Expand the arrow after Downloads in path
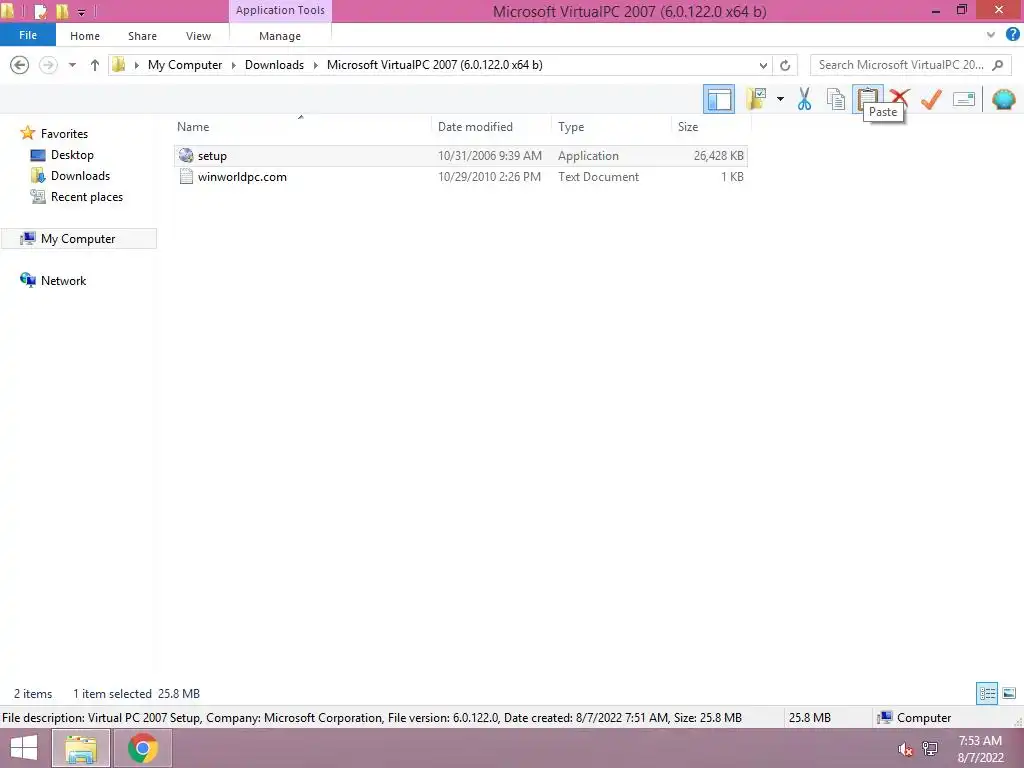Image resolution: width=1024 pixels, height=768 pixels. tap(315, 65)
